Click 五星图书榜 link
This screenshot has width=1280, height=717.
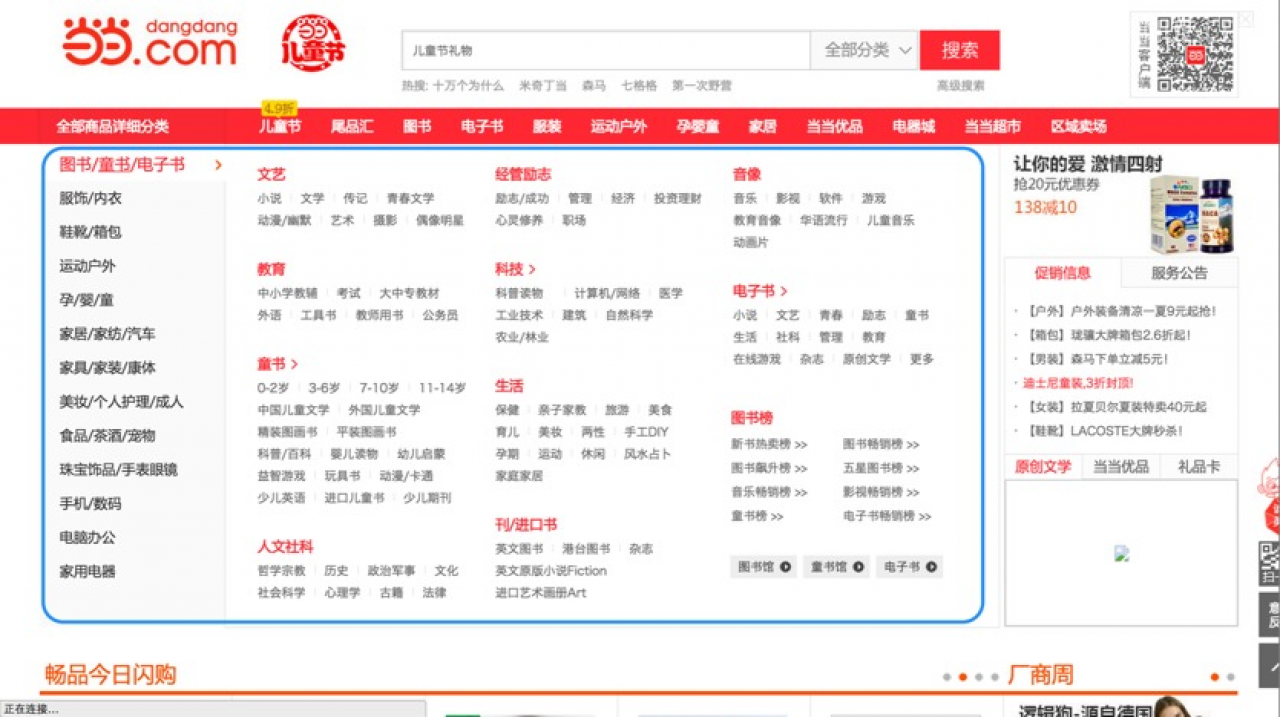881,468
